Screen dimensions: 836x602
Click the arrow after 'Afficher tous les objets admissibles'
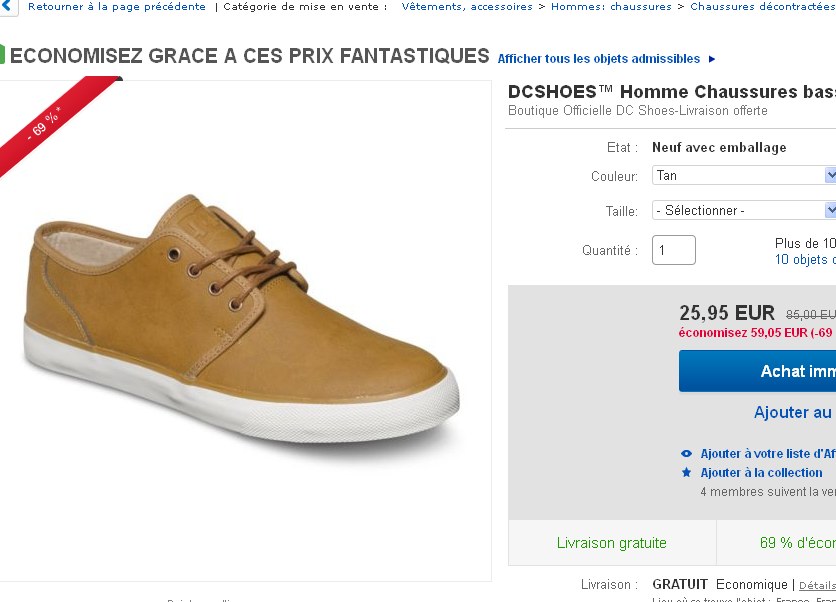tap(712, 59)
